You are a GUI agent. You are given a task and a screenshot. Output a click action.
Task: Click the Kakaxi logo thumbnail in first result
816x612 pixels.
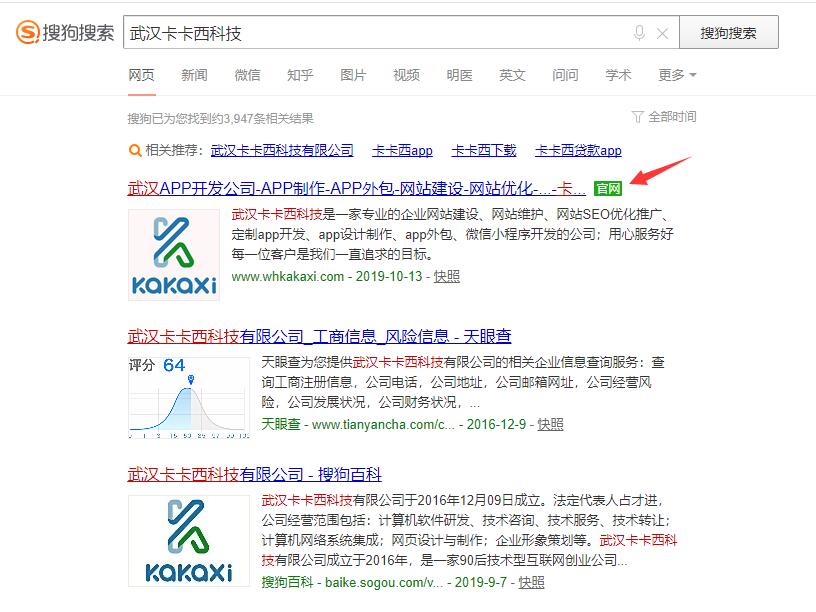174,255
